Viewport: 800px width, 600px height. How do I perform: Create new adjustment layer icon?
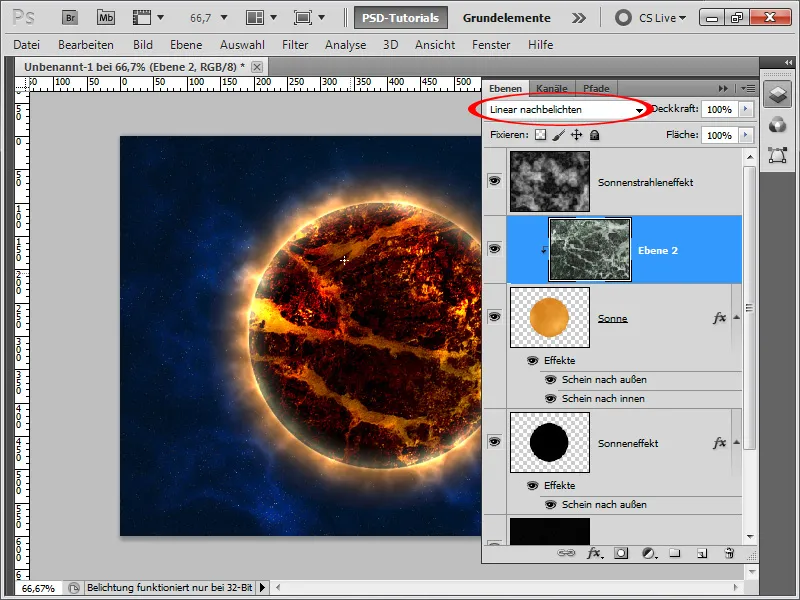[648, 553]
